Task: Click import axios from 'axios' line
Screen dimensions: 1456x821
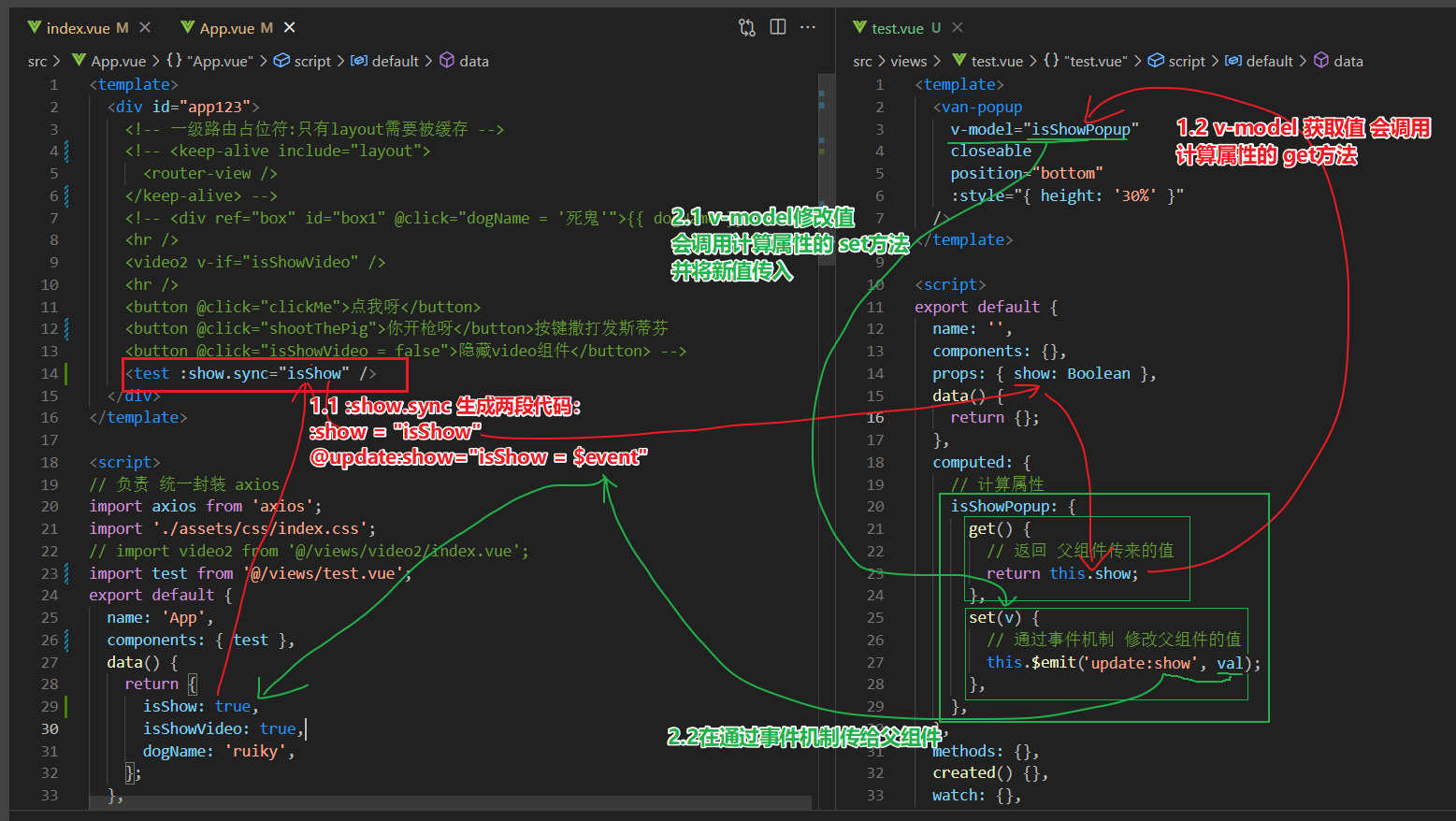Action: 206,506
